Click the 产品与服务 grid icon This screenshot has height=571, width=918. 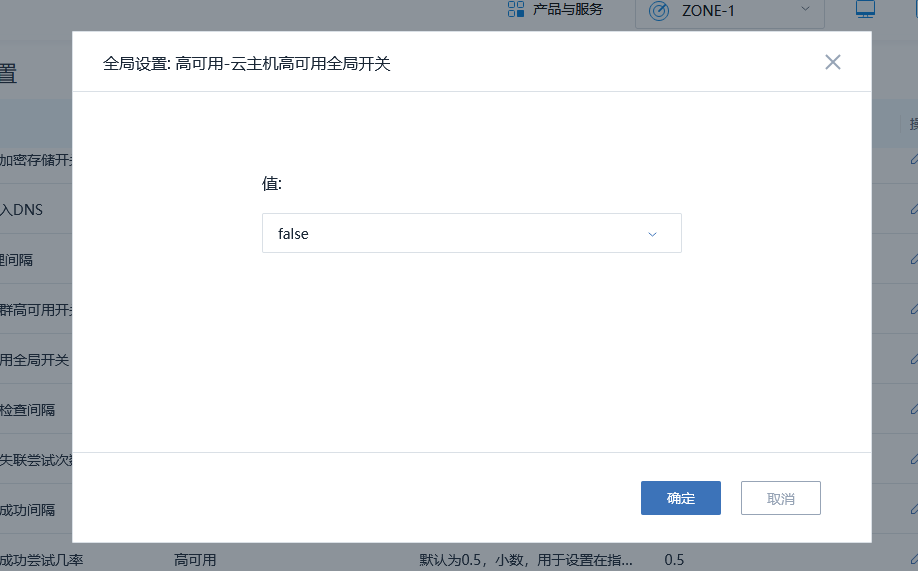pos(516,9)
